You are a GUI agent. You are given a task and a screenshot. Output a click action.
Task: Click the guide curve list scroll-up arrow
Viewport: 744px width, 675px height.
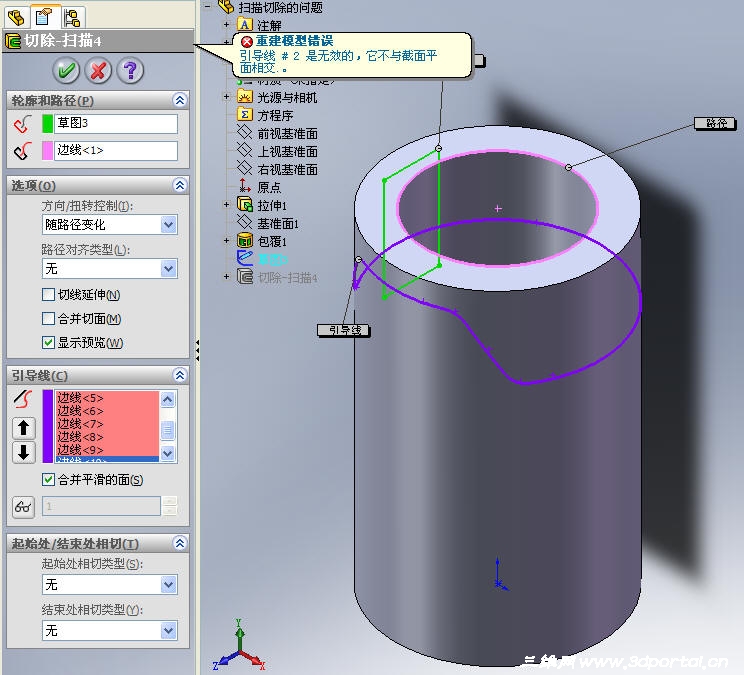coord(167,399)
